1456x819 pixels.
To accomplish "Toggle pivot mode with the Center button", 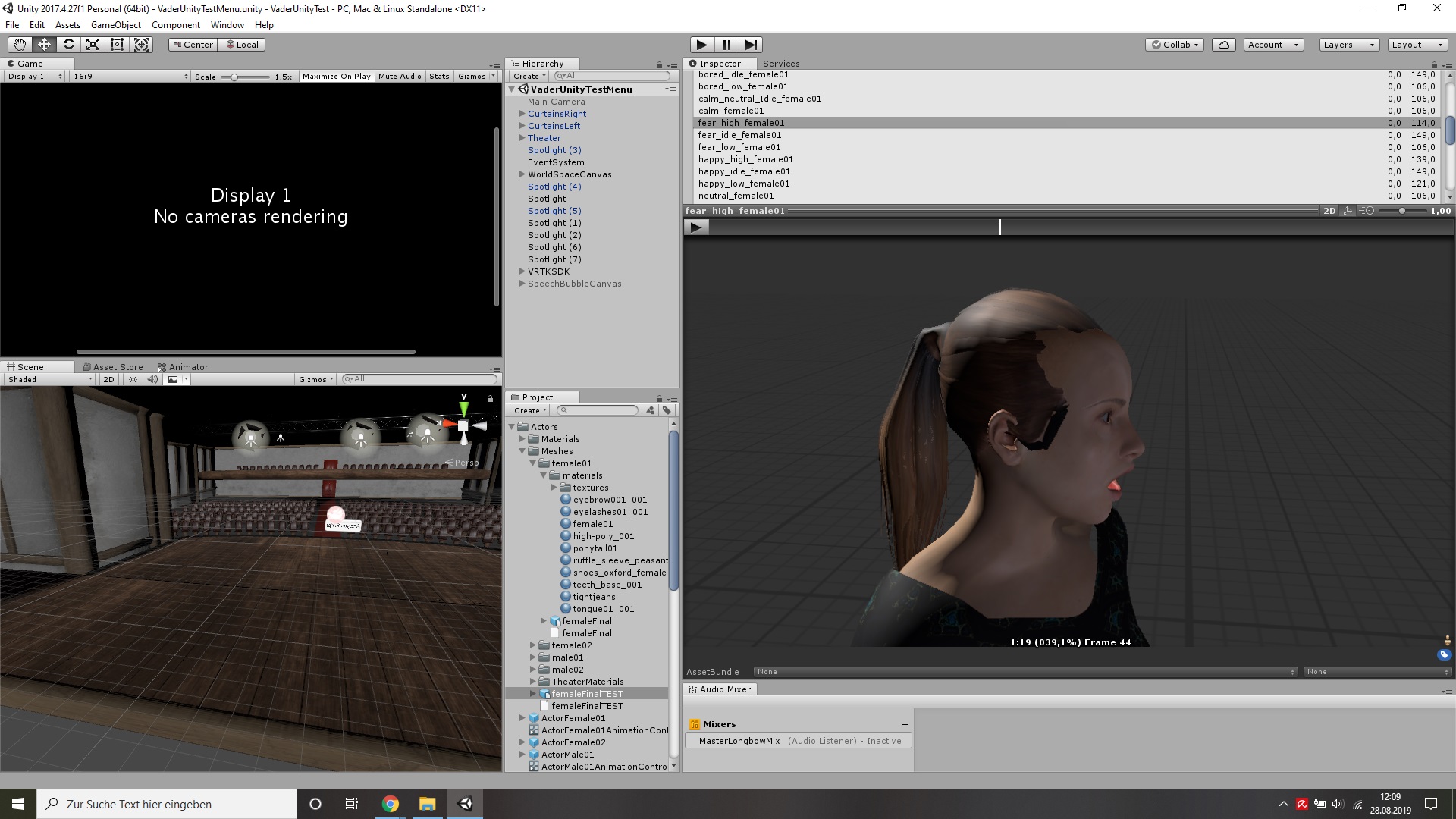I will [x=193, y=45].
